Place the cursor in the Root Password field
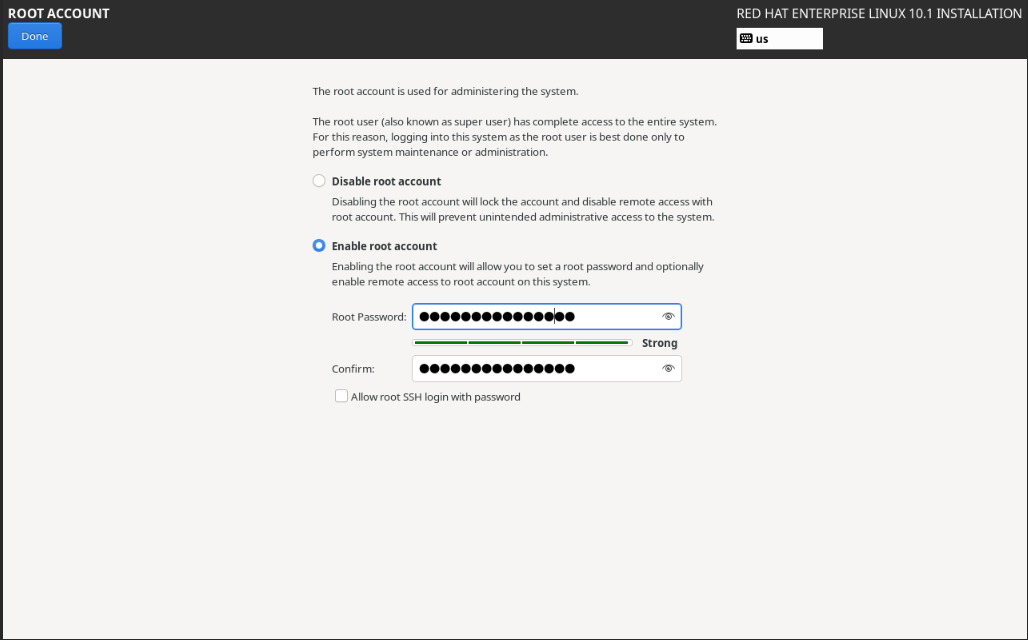 [530, 316]
